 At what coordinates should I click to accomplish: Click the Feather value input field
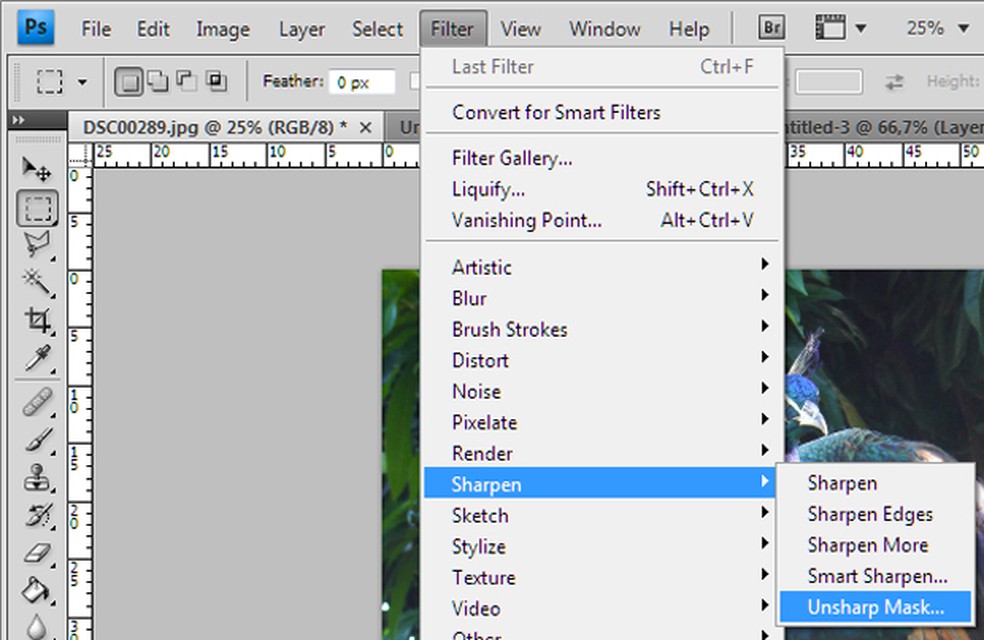tap(362, 82)
